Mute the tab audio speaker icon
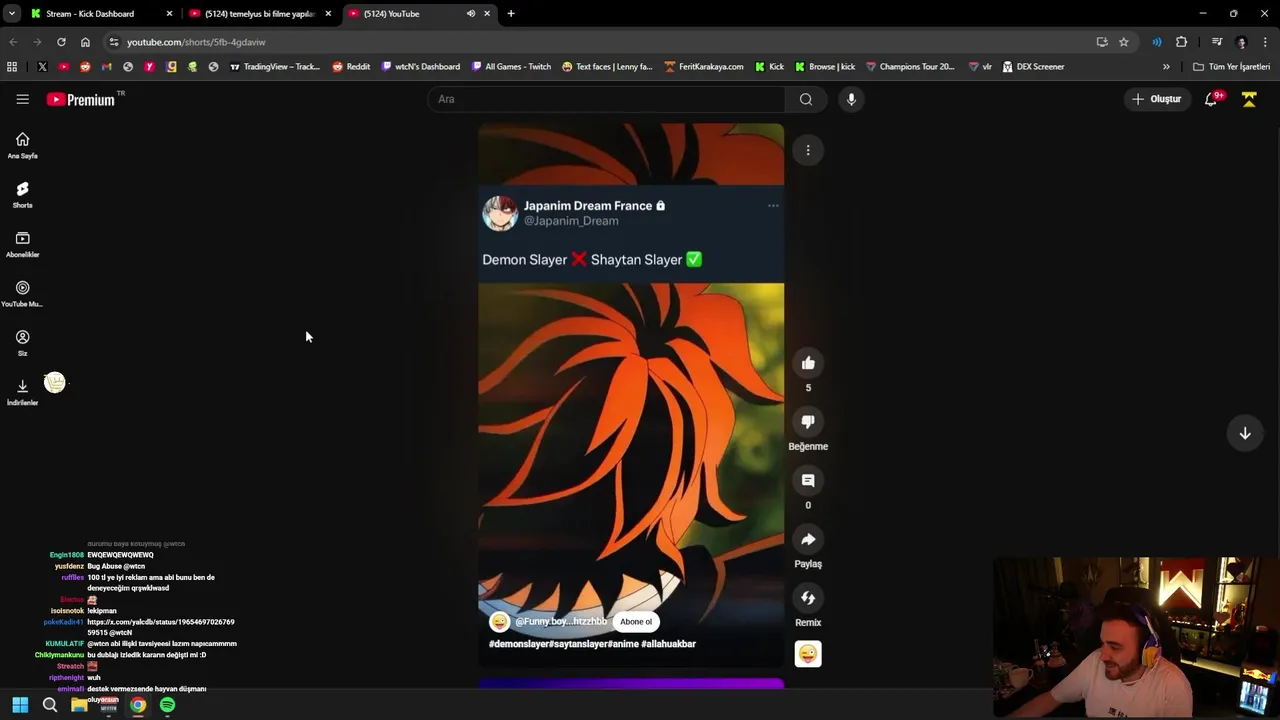The width and height of the screenshot is (1280, 720). [x=471, y=14]
